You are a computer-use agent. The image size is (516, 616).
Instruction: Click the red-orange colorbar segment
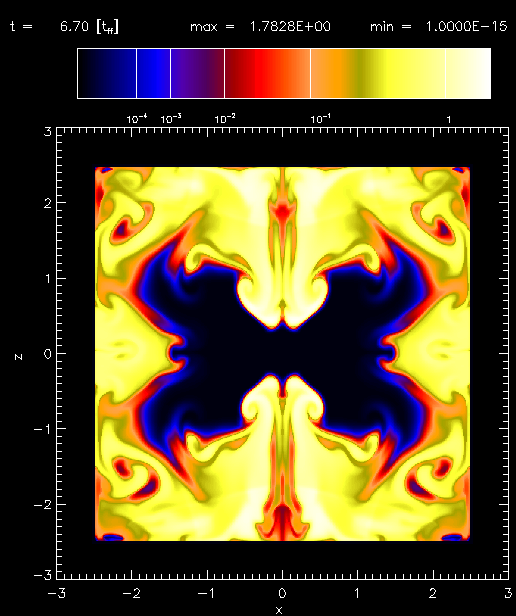click(x=268, y=73)
